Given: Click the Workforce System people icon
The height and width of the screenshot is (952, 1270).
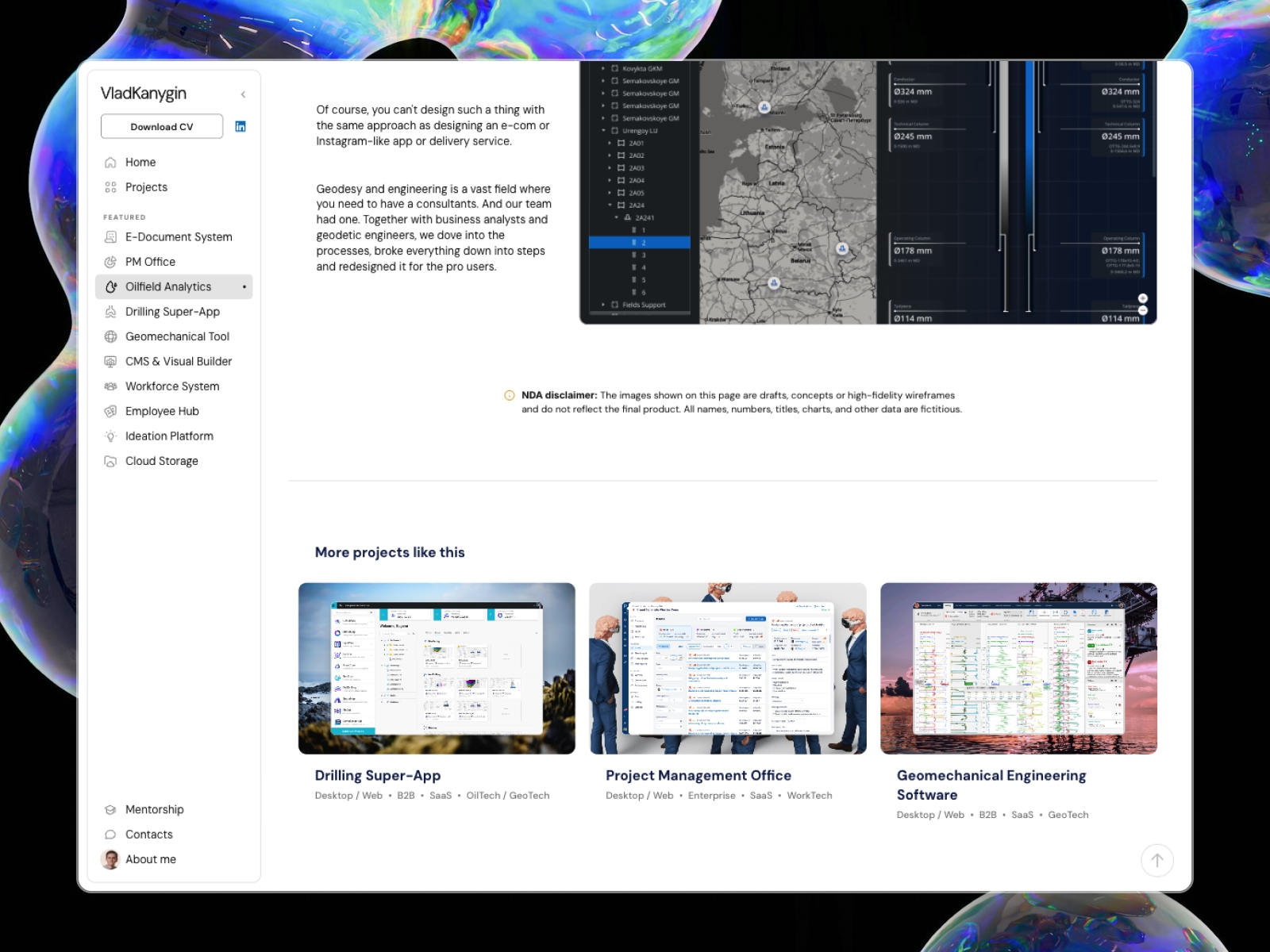Looking at the screenshot, I should [110, 386].
